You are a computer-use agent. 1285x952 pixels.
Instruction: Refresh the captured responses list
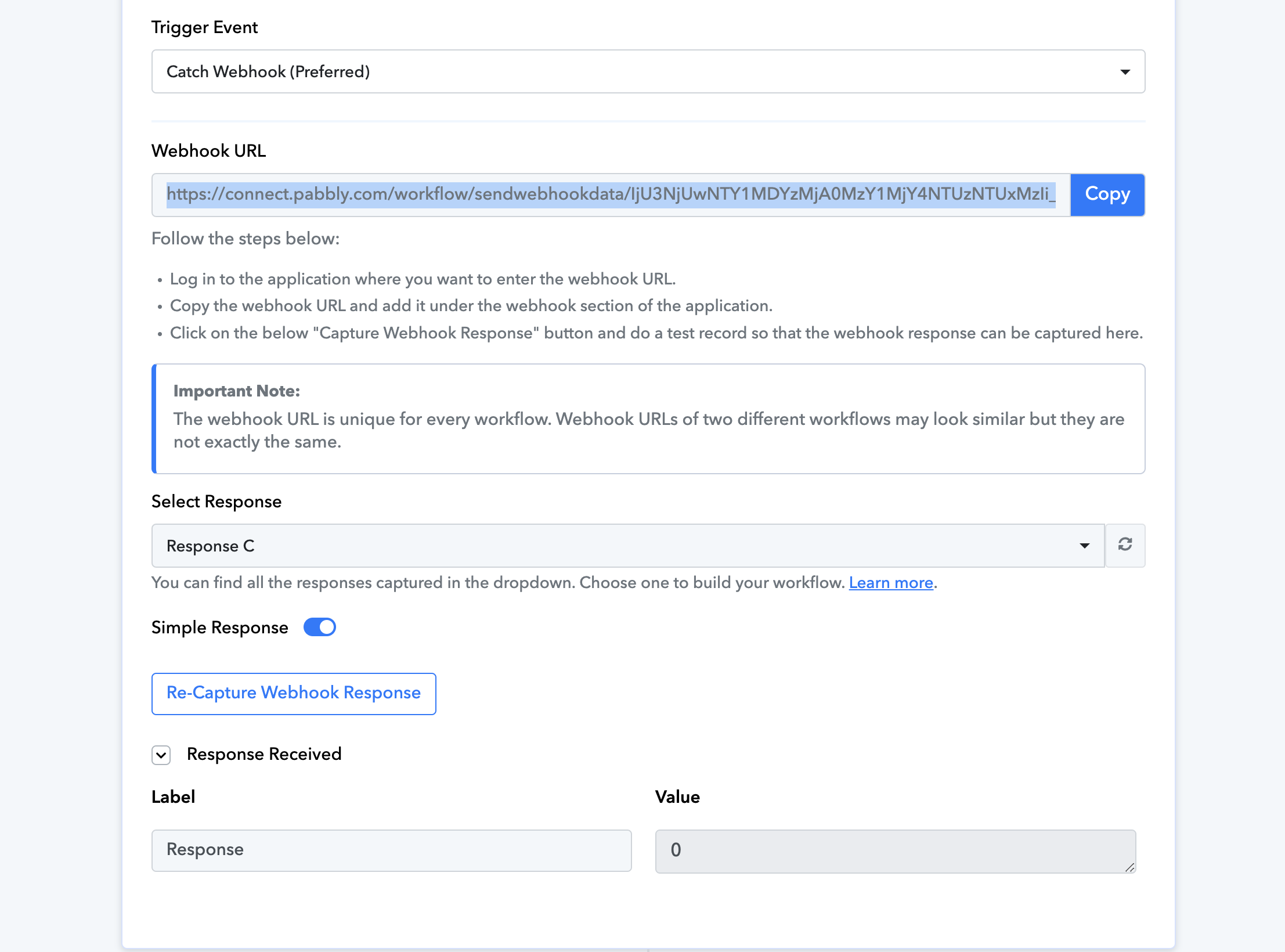[1125, 545]
